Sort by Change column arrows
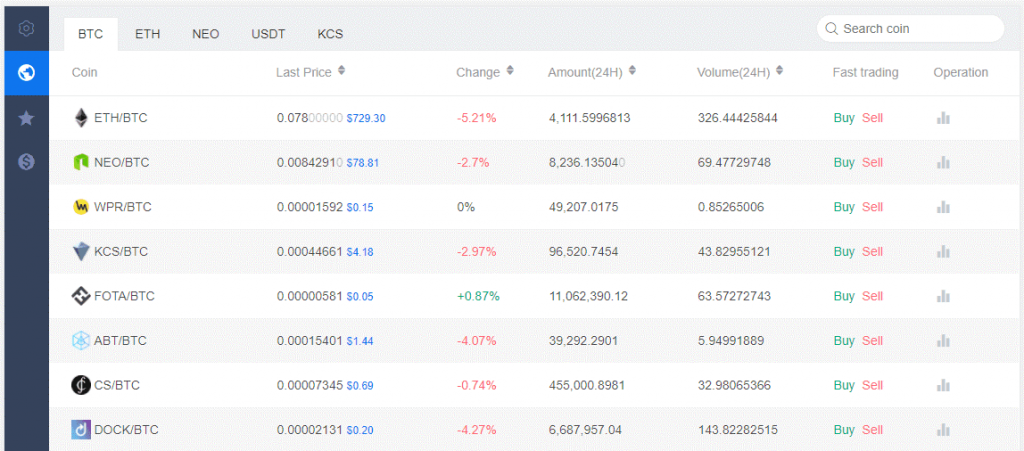This screenshot has width=1024, height=451. 510,70
